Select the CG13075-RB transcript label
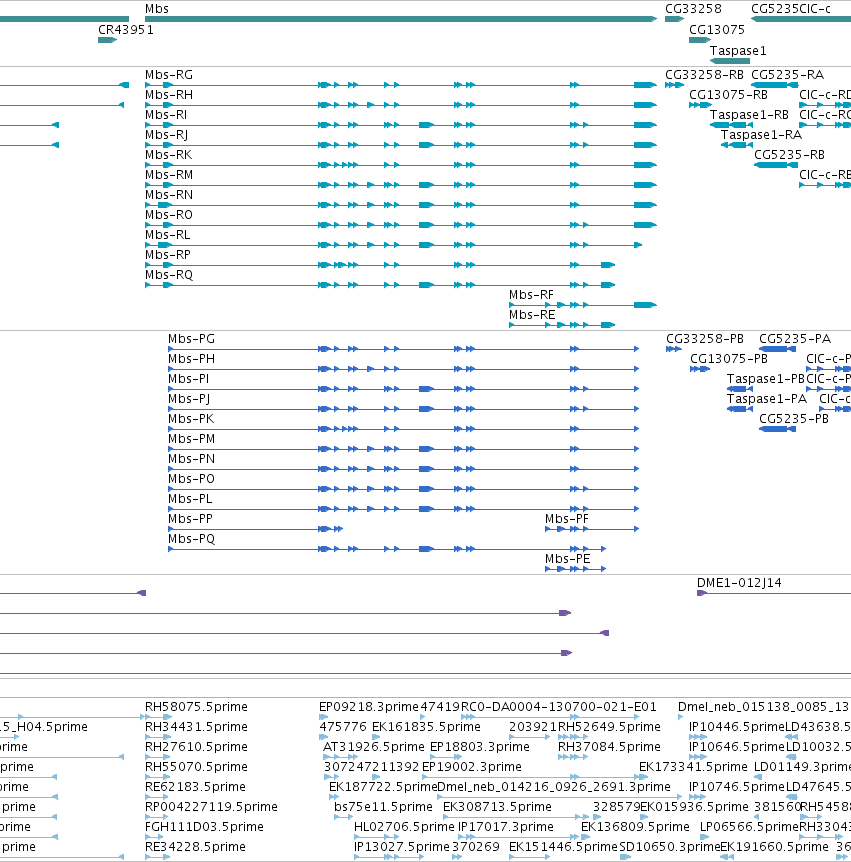 [x=728, y=95]
